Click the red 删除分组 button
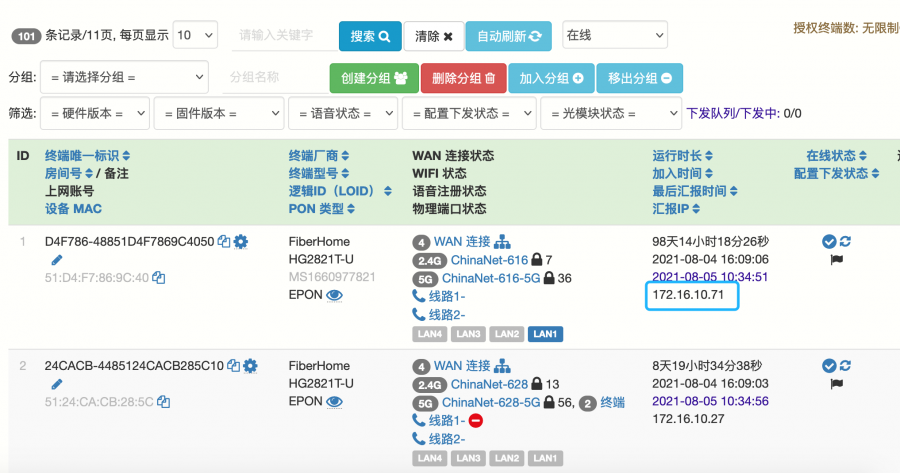This screenshot has height=473, width=900. [464, 78]
